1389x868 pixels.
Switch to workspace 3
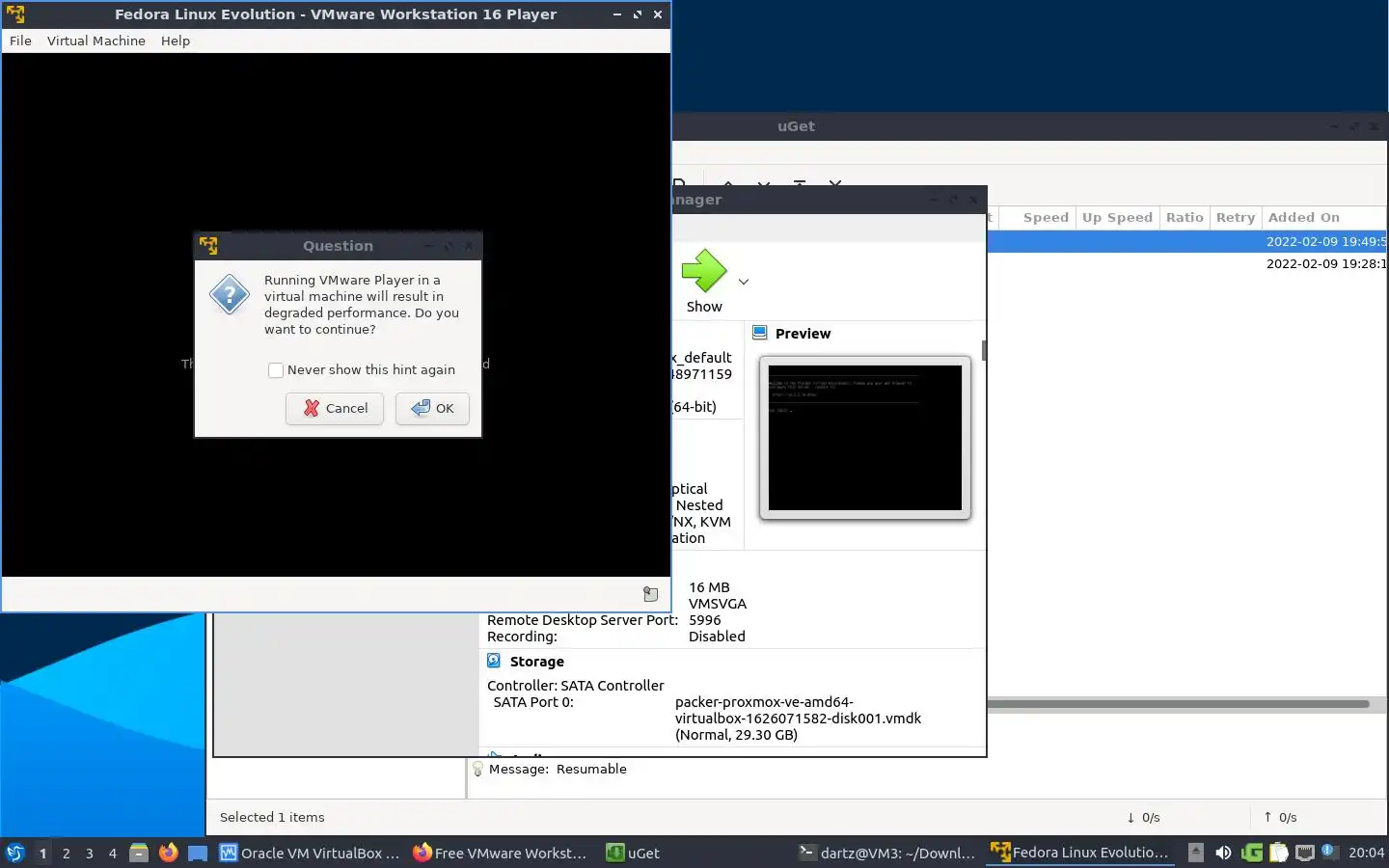[x=90, y=853]
